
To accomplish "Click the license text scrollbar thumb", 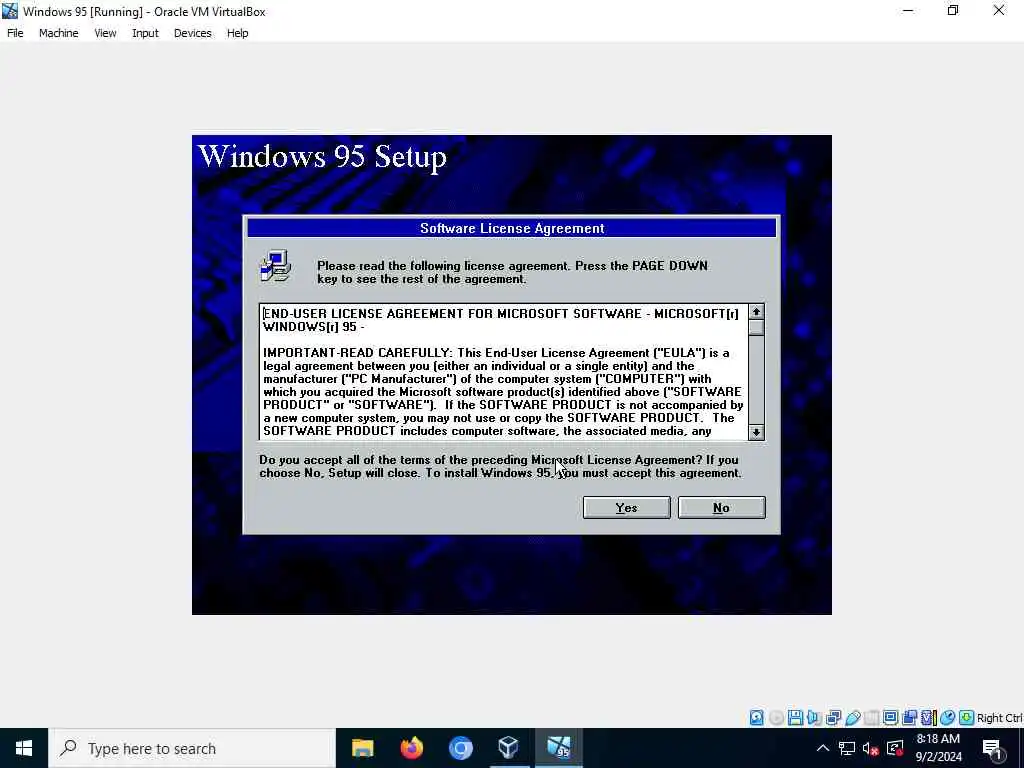I will pyautogui.click(x=756, y=327).
